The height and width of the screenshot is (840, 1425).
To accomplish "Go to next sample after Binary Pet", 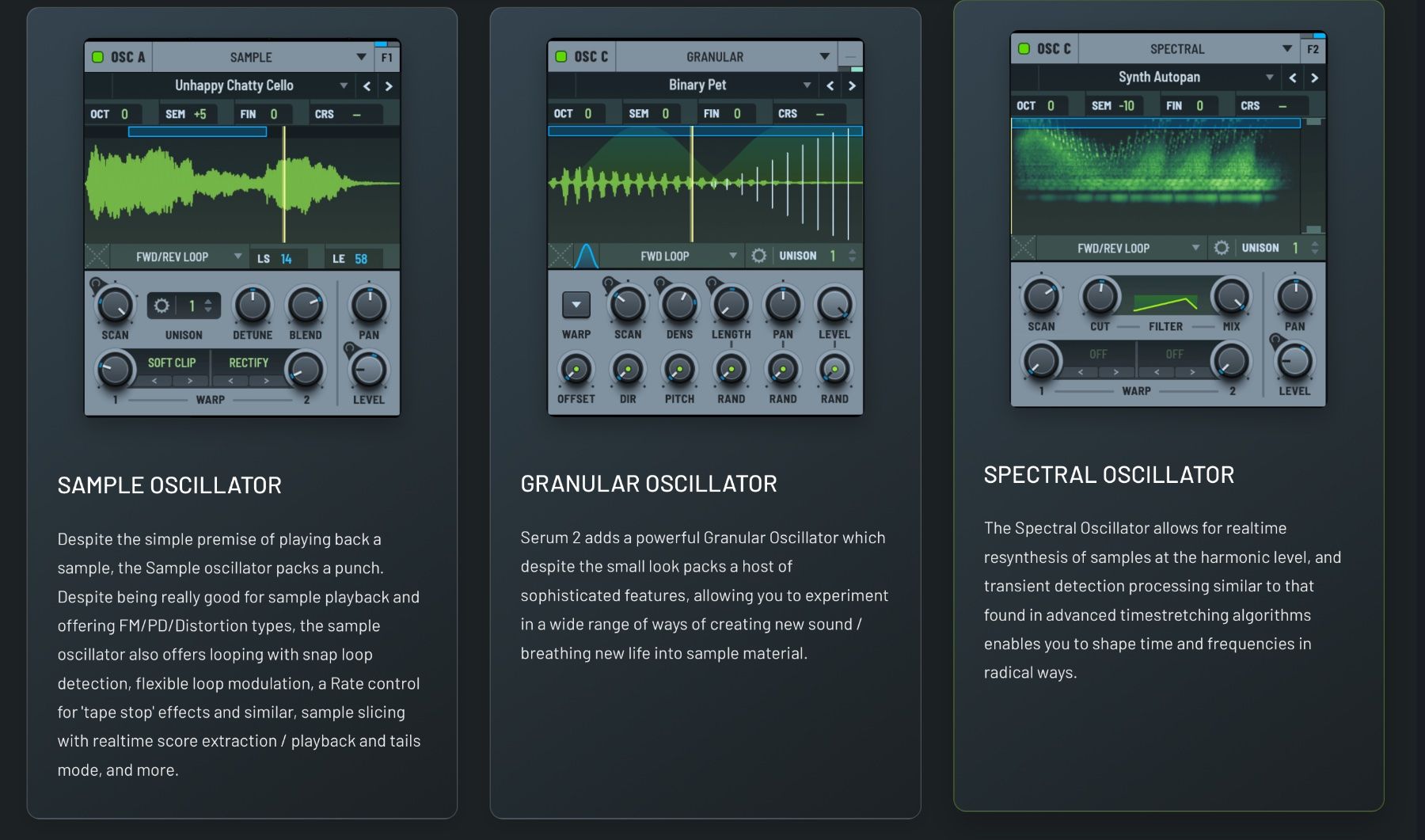I will 852,86.
